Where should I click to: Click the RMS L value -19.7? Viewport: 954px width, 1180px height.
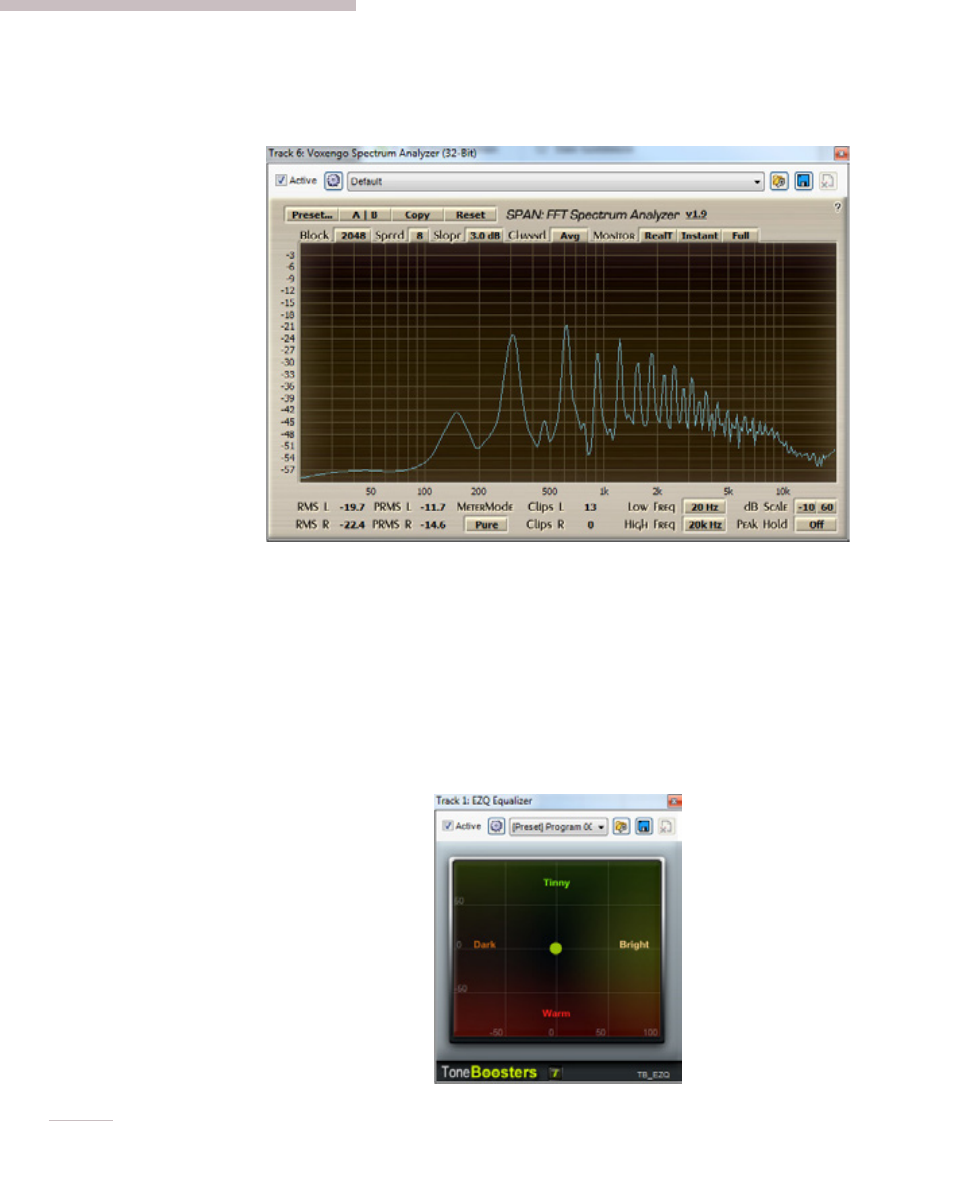coord(352,507)
